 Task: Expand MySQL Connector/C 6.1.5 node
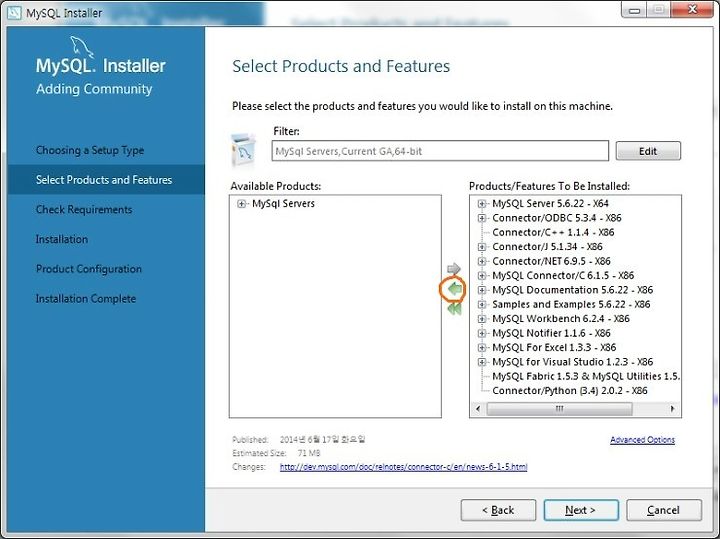point(482,275)
